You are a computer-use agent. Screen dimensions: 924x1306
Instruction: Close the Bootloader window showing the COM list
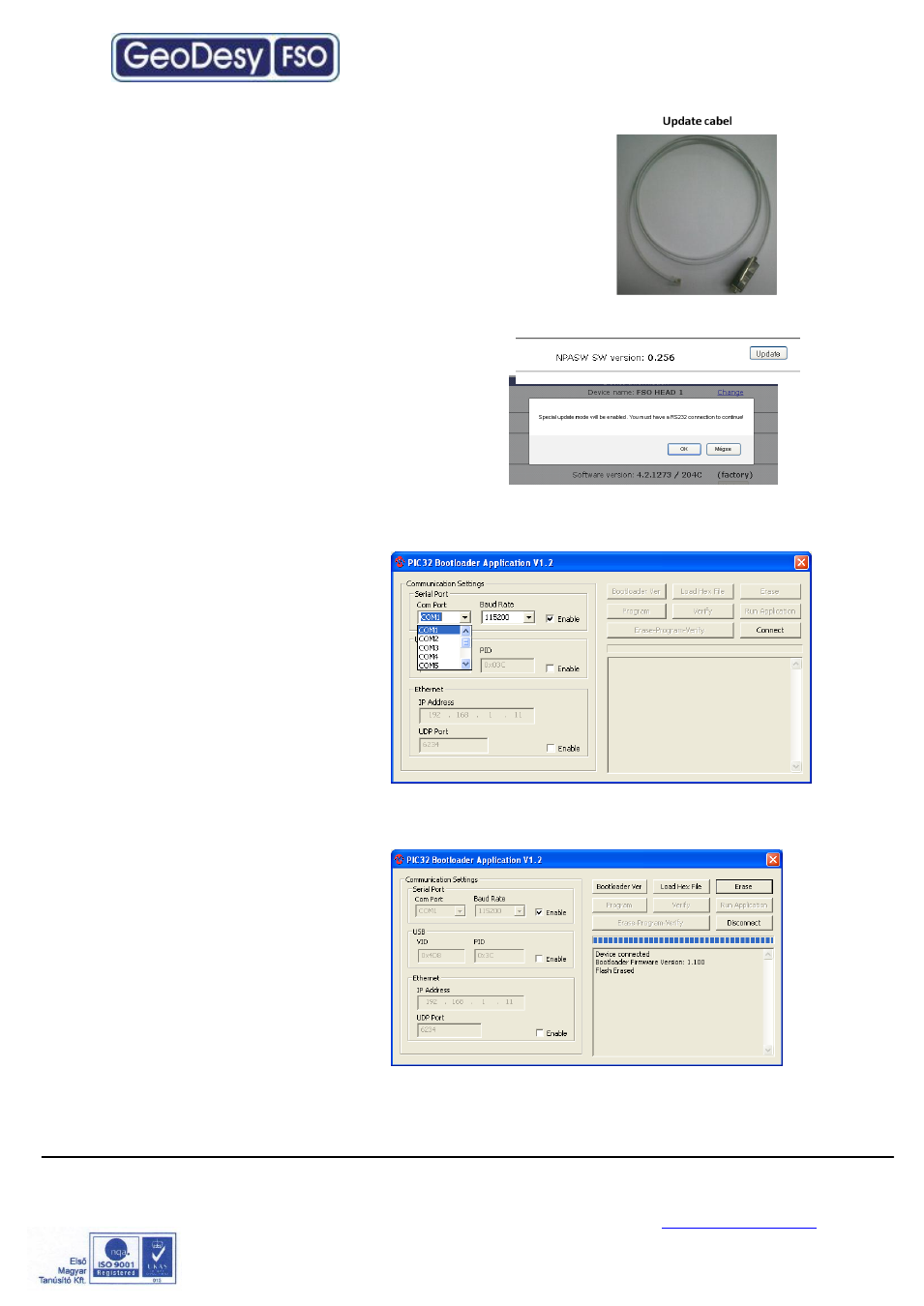click(801, 562)
